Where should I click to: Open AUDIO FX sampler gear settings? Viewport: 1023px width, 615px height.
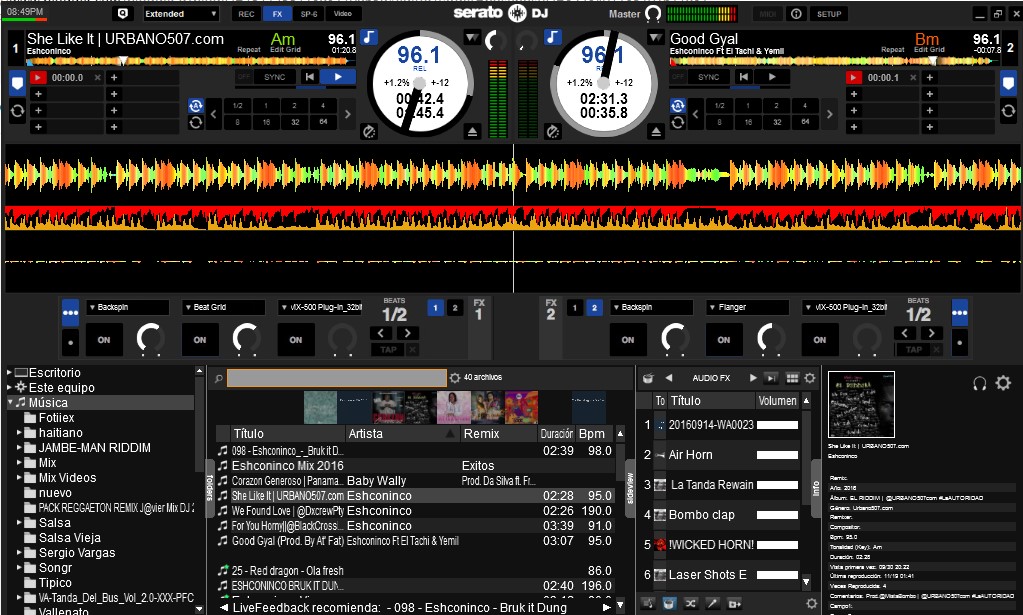(810, 378)
